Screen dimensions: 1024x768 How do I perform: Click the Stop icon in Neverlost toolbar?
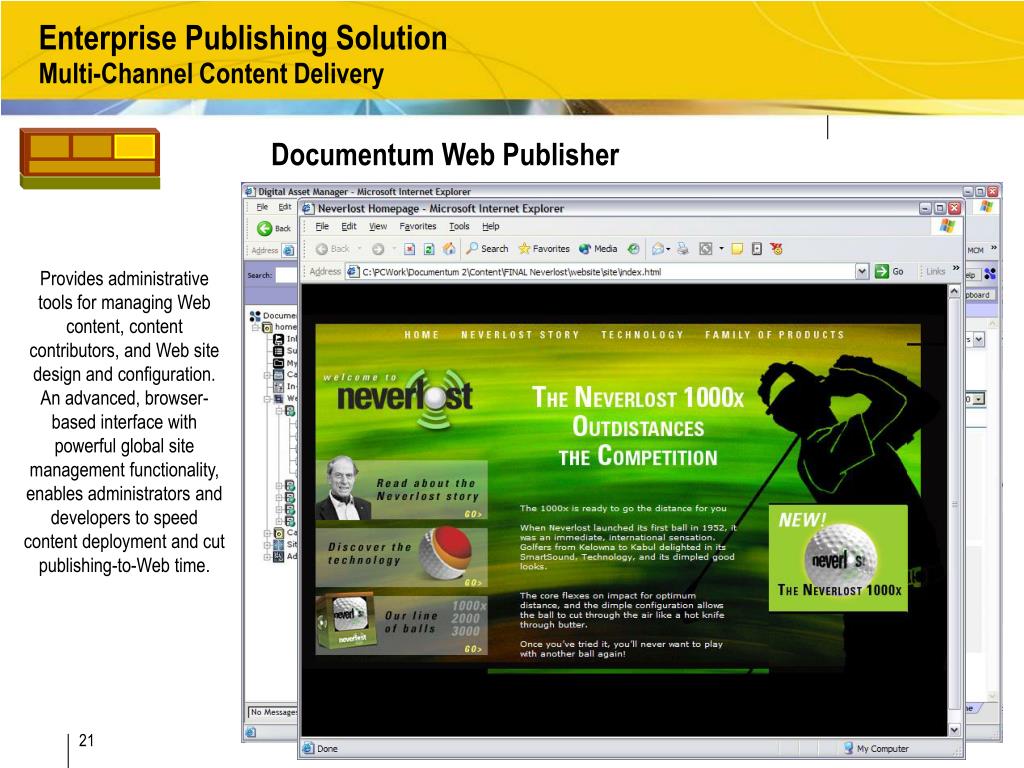coord(409,249)
